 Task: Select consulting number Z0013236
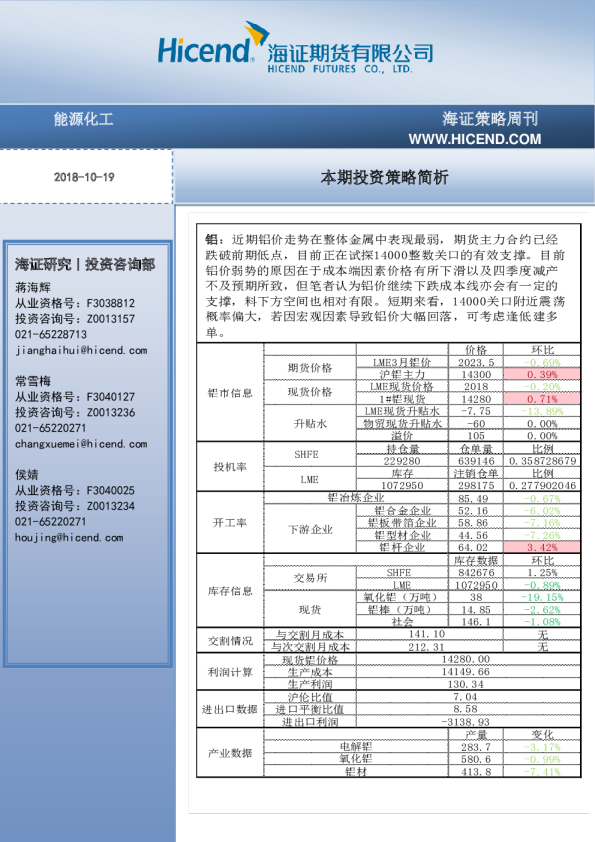(111, 412)
